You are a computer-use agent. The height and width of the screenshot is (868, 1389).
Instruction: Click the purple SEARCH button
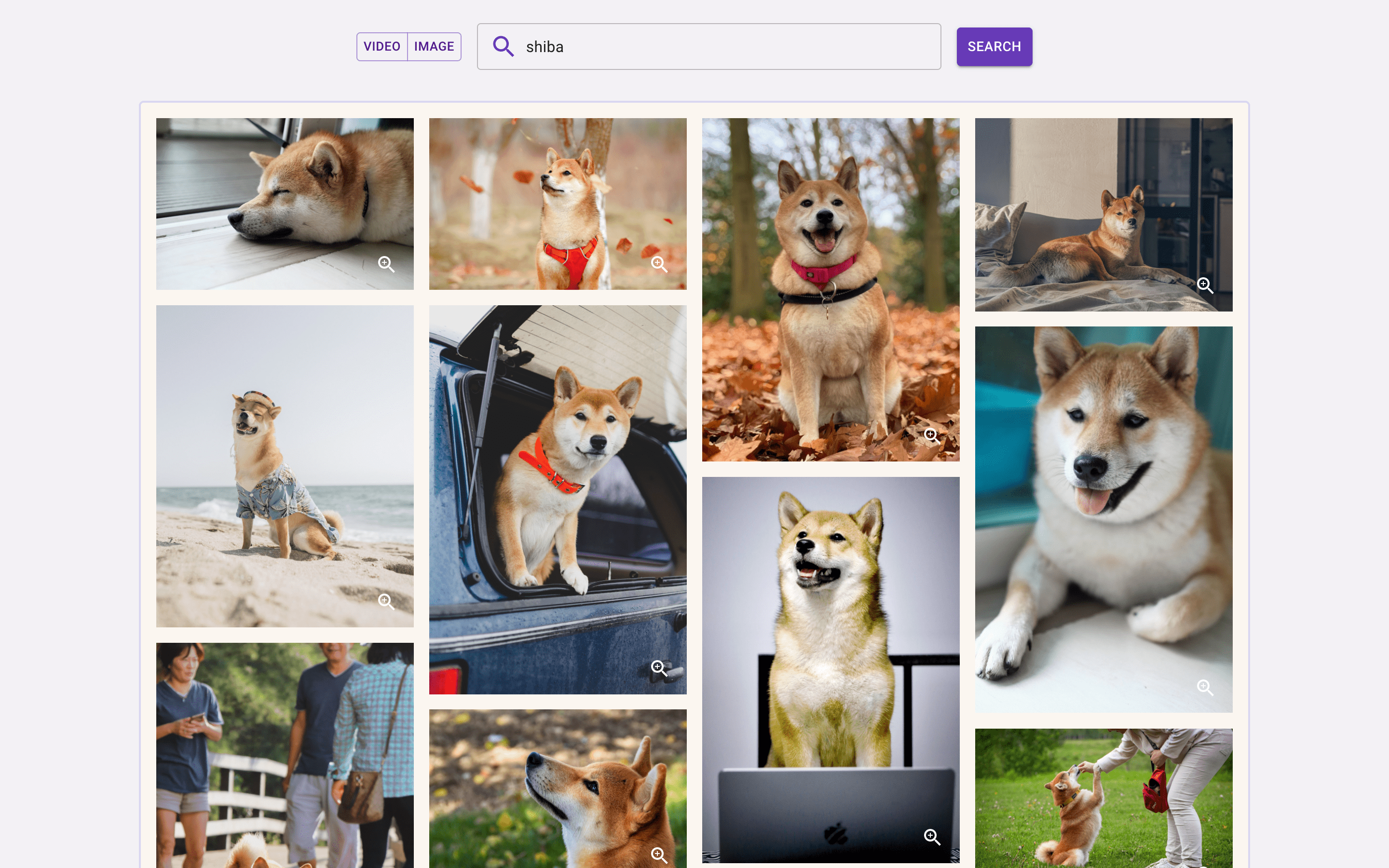(x=994, y=46)
